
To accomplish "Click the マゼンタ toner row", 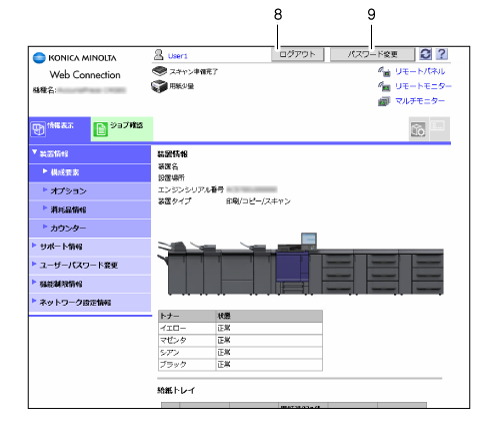I will 240,340.
